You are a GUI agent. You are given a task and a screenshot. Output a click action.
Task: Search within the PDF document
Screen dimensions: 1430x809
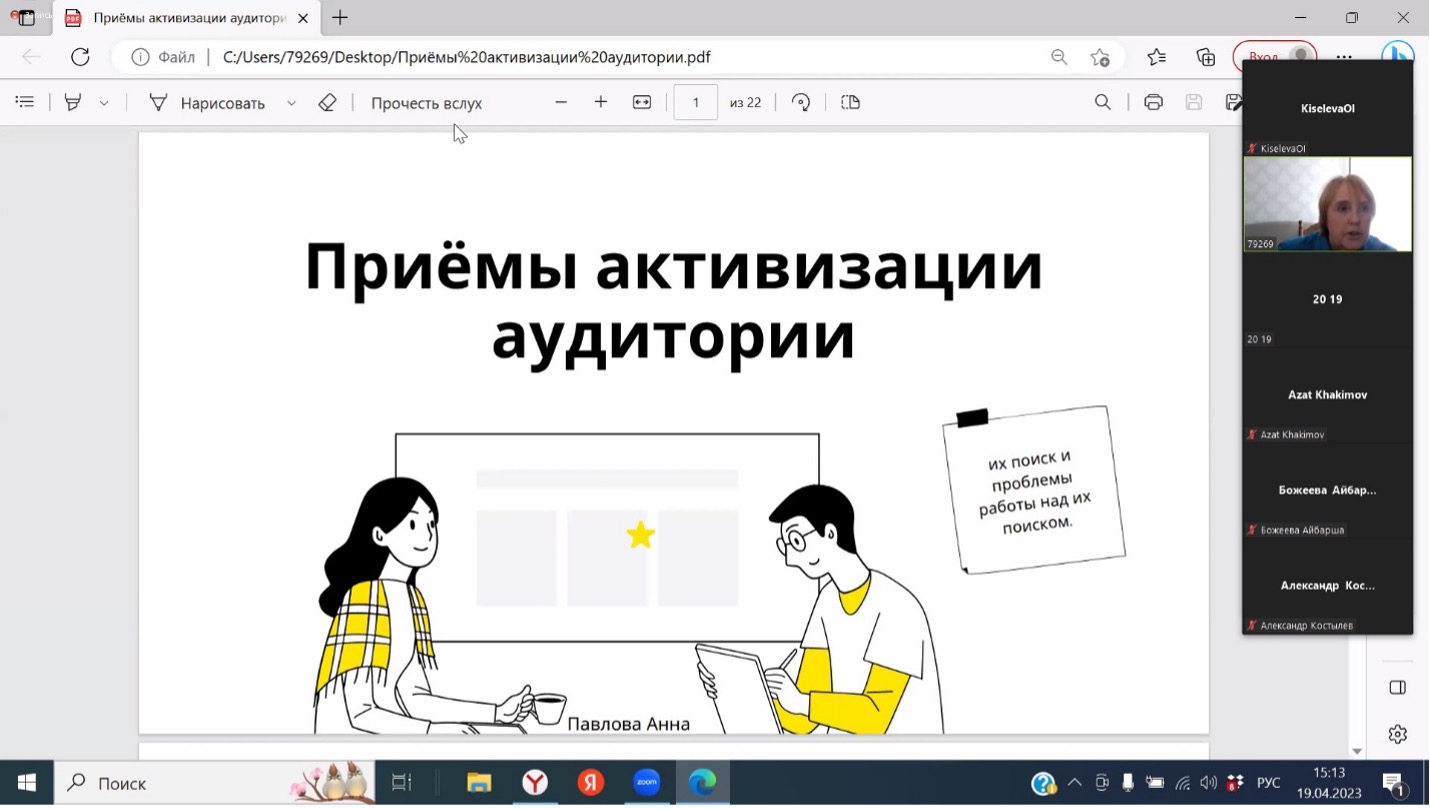pyautogui.click(x=1103, y=102)
